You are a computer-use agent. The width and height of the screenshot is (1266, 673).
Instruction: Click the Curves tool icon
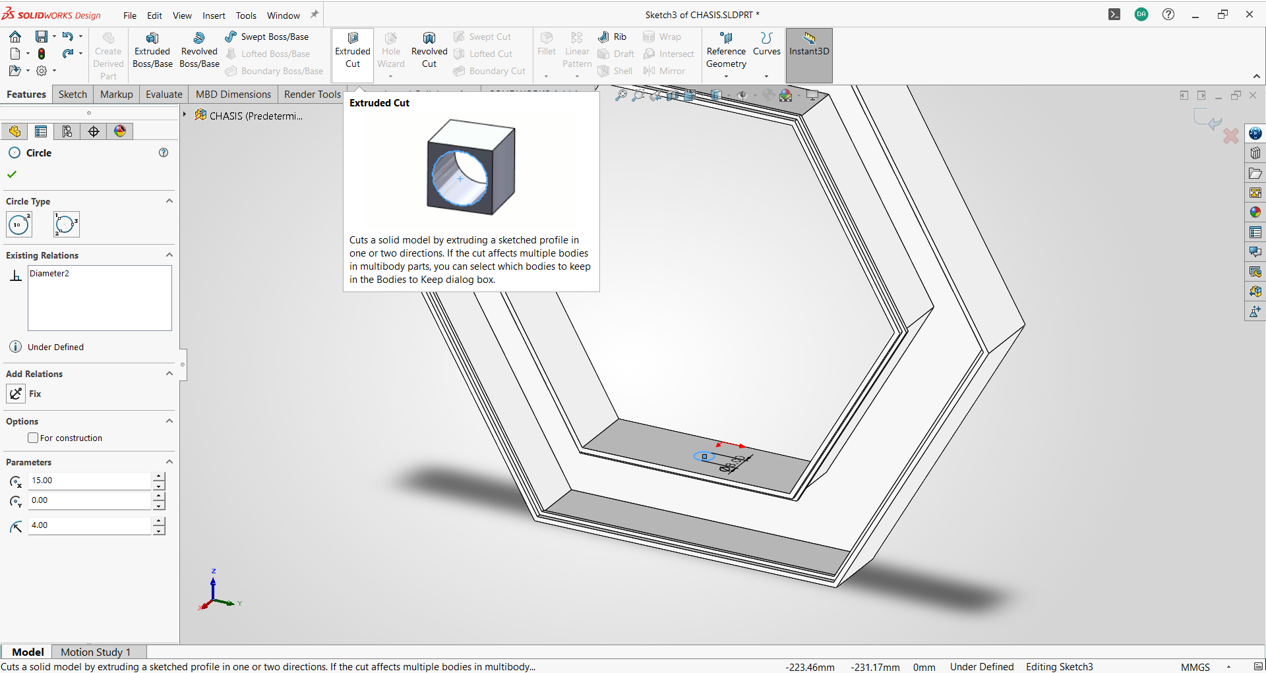click(x=766, y=45)
